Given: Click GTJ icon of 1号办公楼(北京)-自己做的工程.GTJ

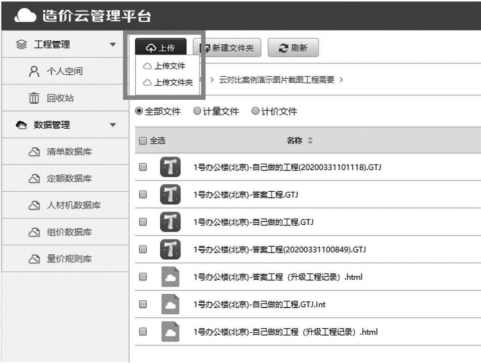Looking at the screenshot, I should [x=170, y=222].
